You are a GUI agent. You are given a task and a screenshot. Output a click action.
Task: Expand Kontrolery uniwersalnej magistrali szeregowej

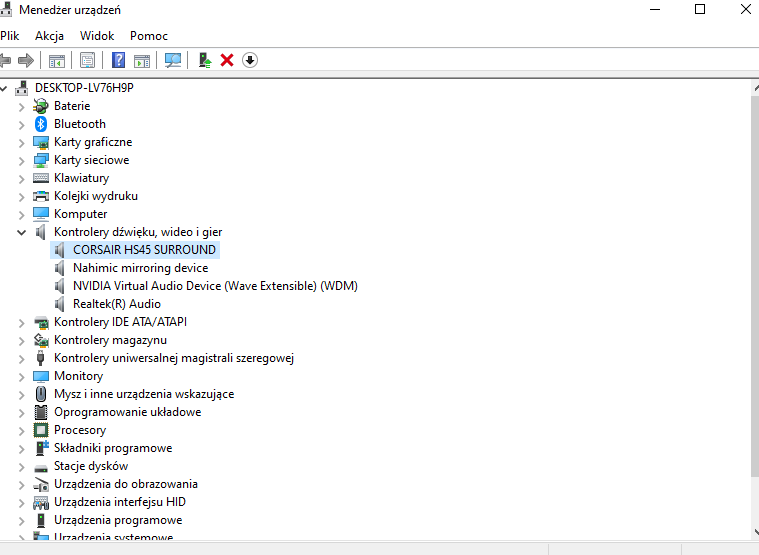click(21, 359)
